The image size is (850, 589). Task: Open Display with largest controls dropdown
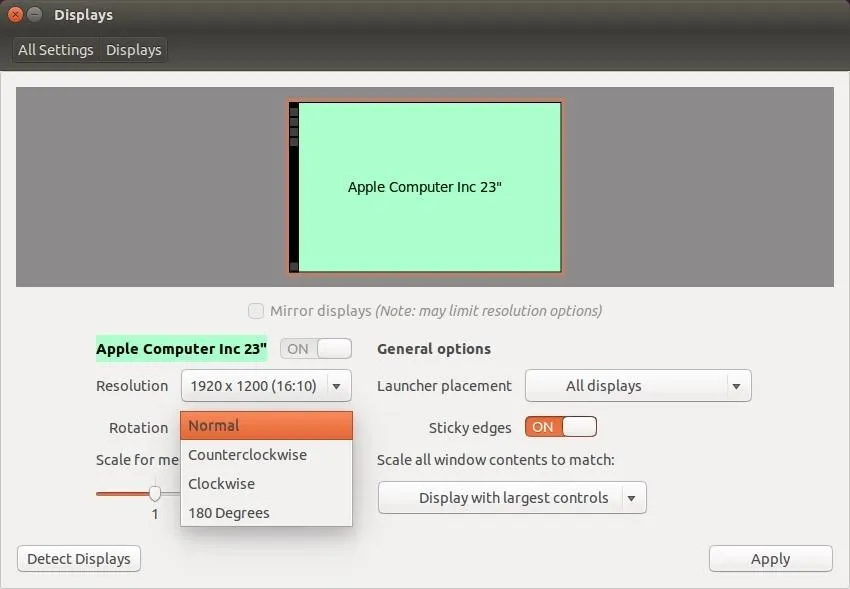coord(512,497)
